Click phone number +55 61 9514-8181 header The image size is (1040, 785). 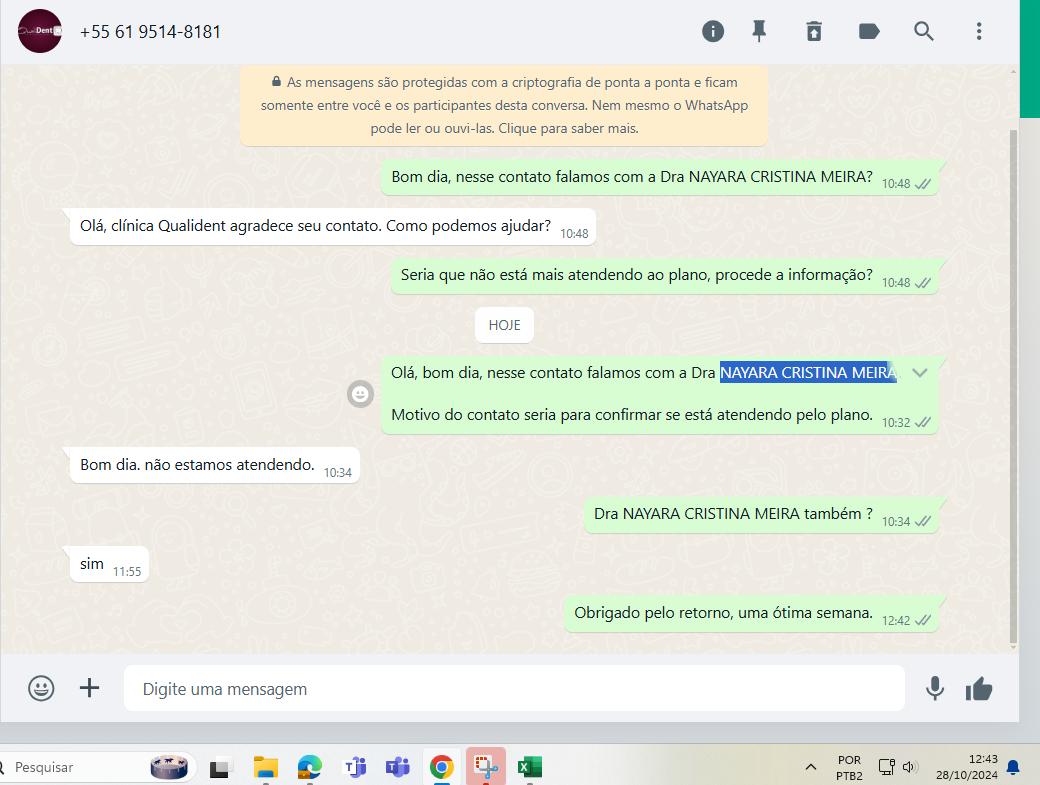(150, 32)
